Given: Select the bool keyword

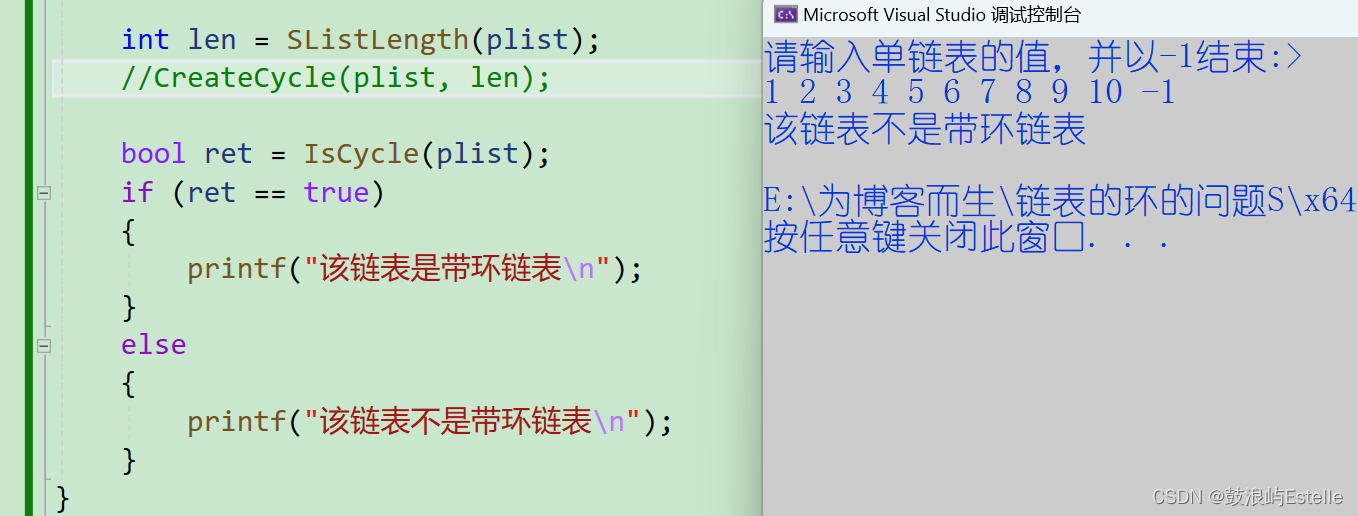Looking at the screenshot, I should coord(153,154).
